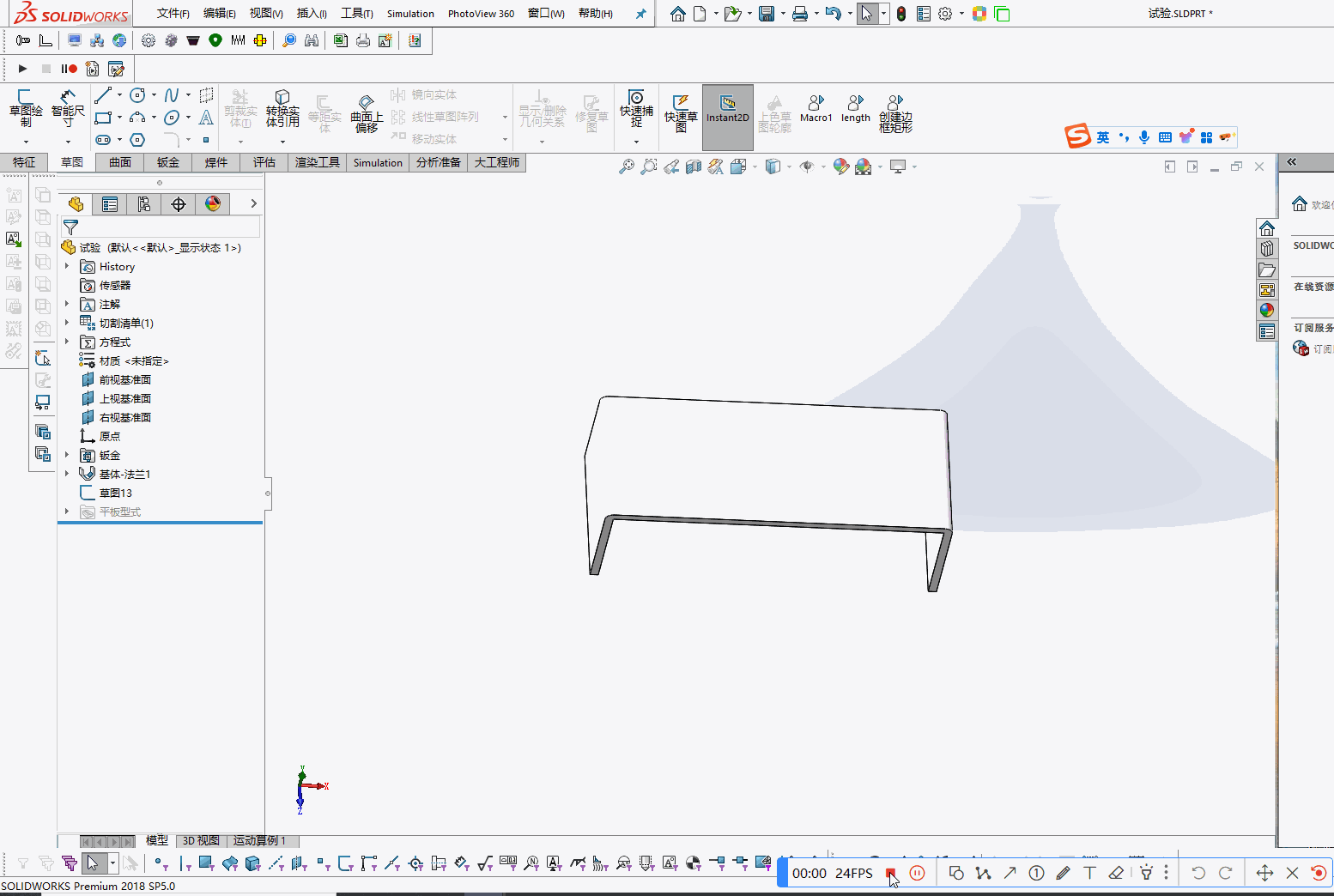Expand the History tree node
This screenshot has width=1334, height=896.
[67, 266]
